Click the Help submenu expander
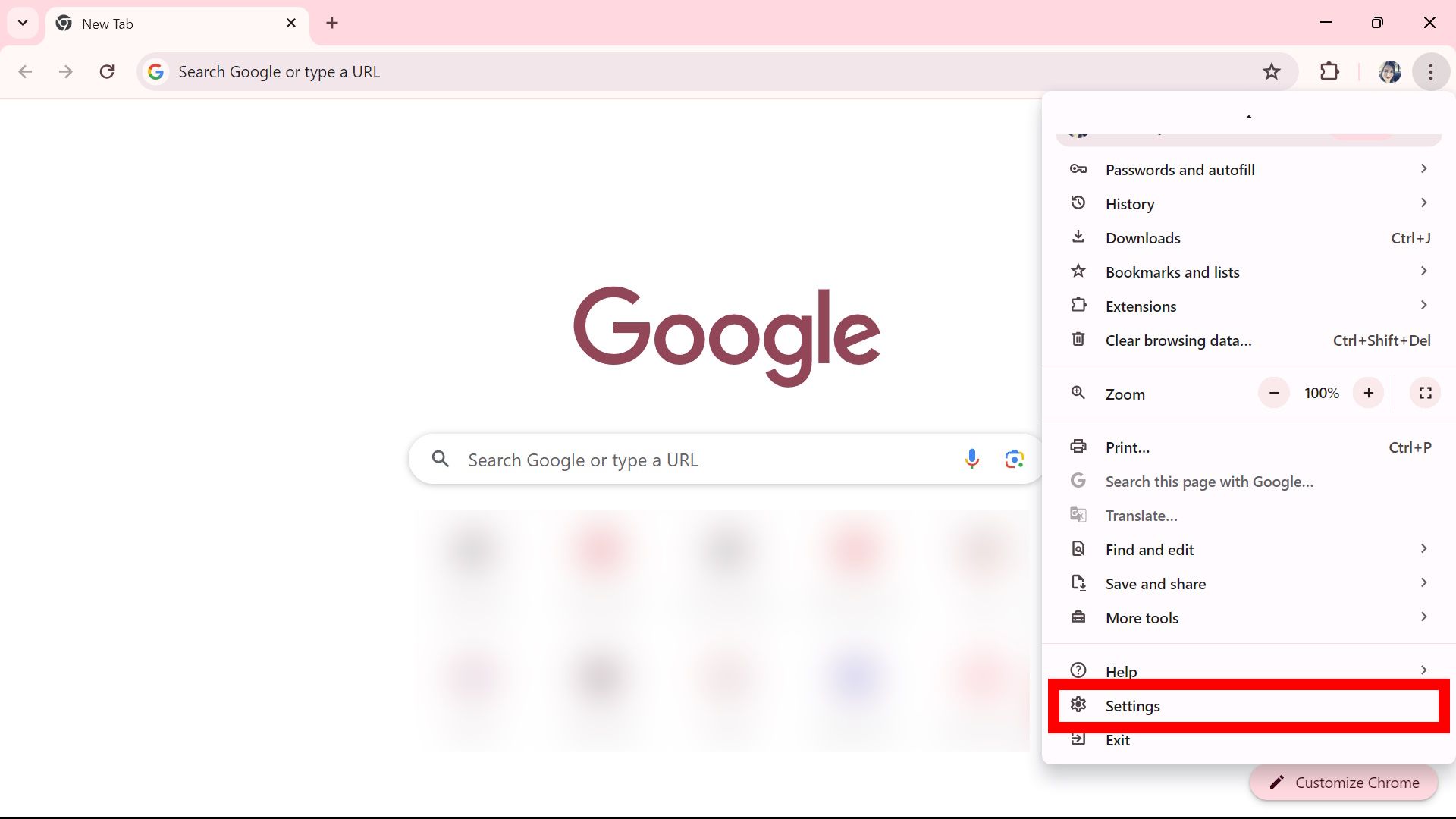 point(1424,671)
